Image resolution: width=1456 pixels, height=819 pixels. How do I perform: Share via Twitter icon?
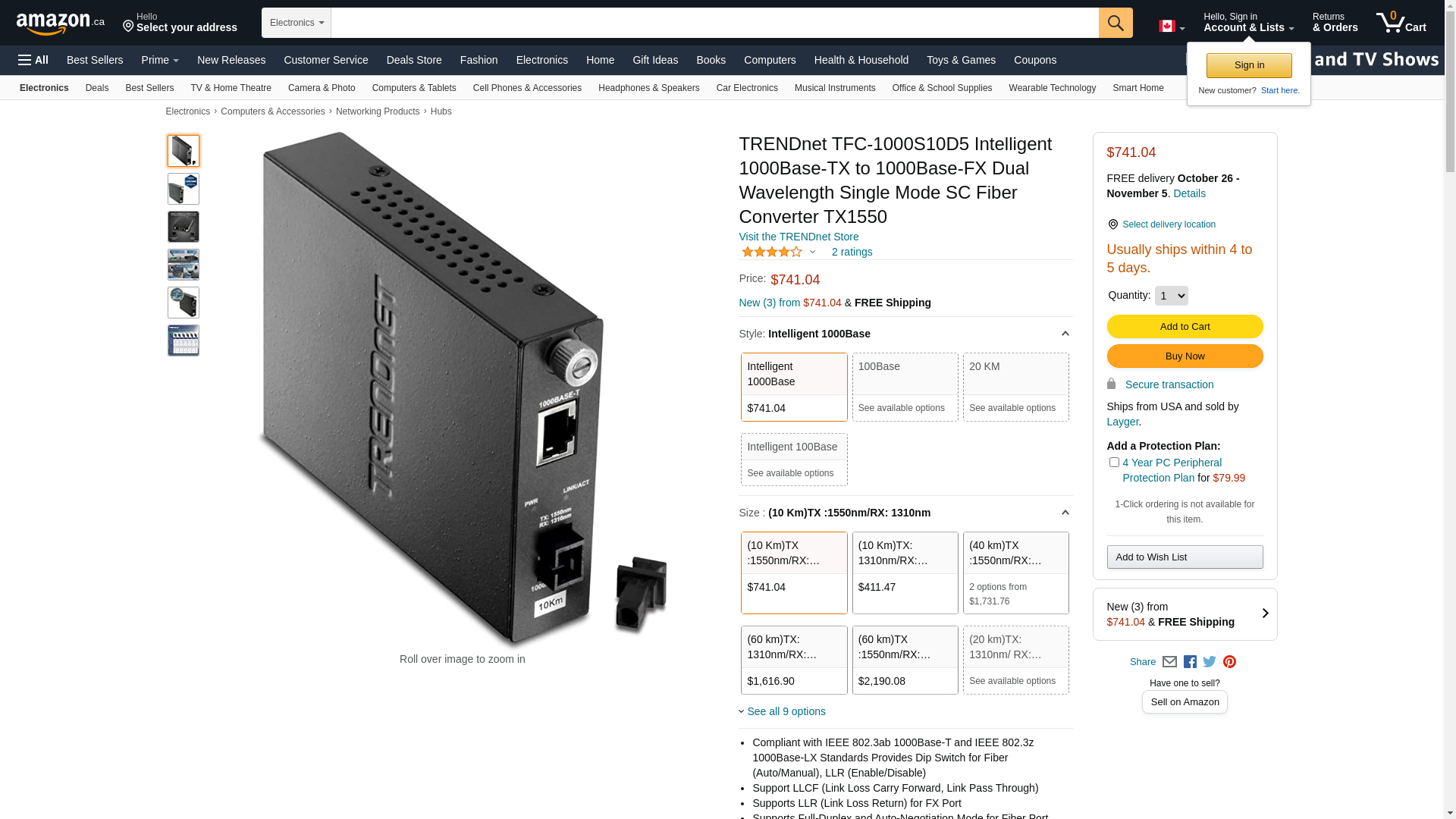tap(1210, 662)
